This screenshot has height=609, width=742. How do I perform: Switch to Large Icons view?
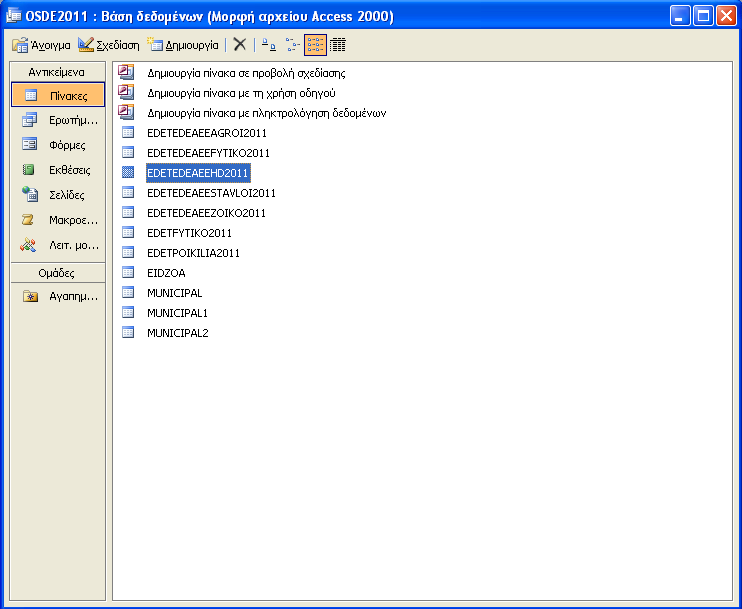coord(269,45)
